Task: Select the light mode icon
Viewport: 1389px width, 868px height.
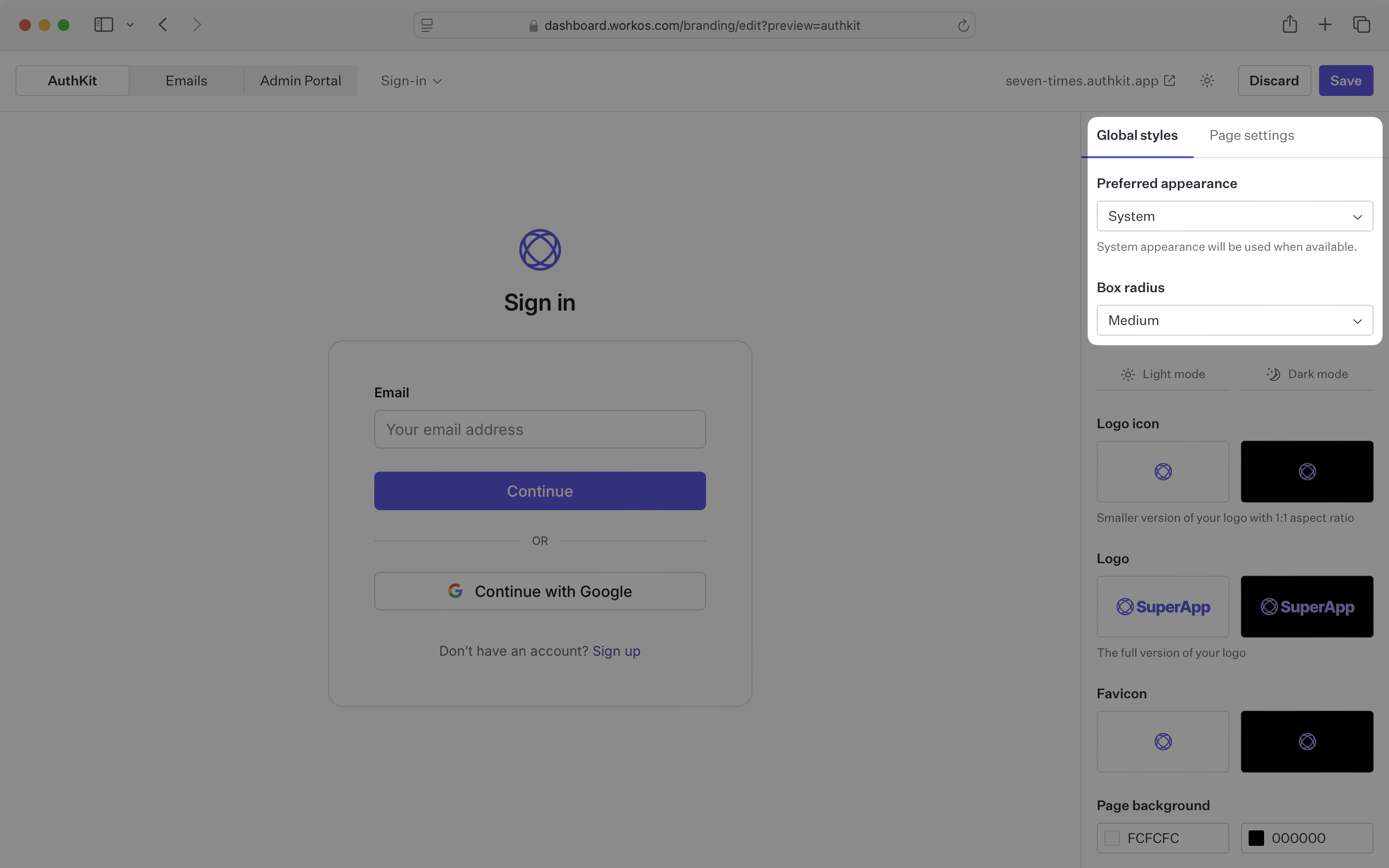Action: point(1127,374)
